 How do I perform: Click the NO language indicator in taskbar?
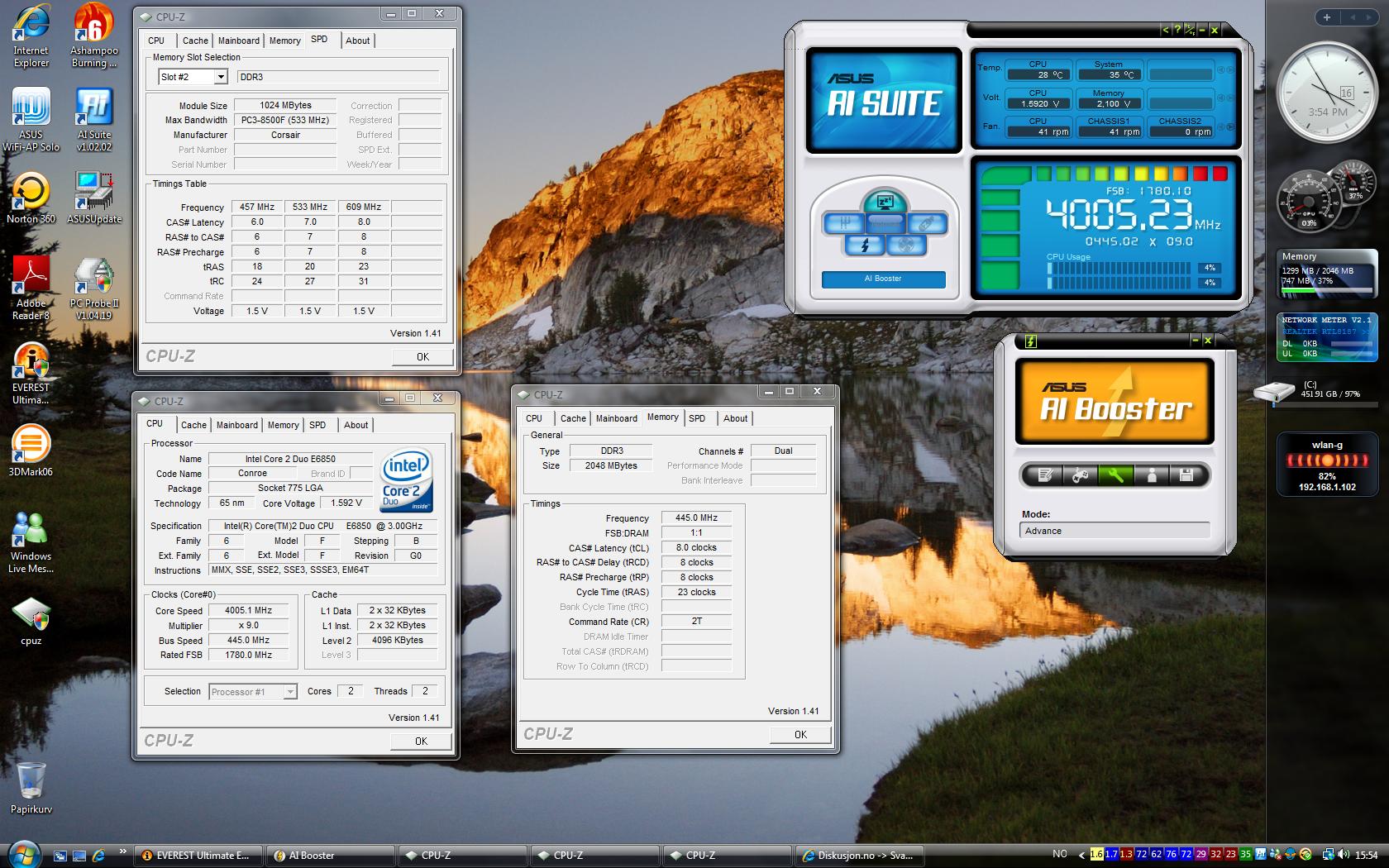point(1060,855)
